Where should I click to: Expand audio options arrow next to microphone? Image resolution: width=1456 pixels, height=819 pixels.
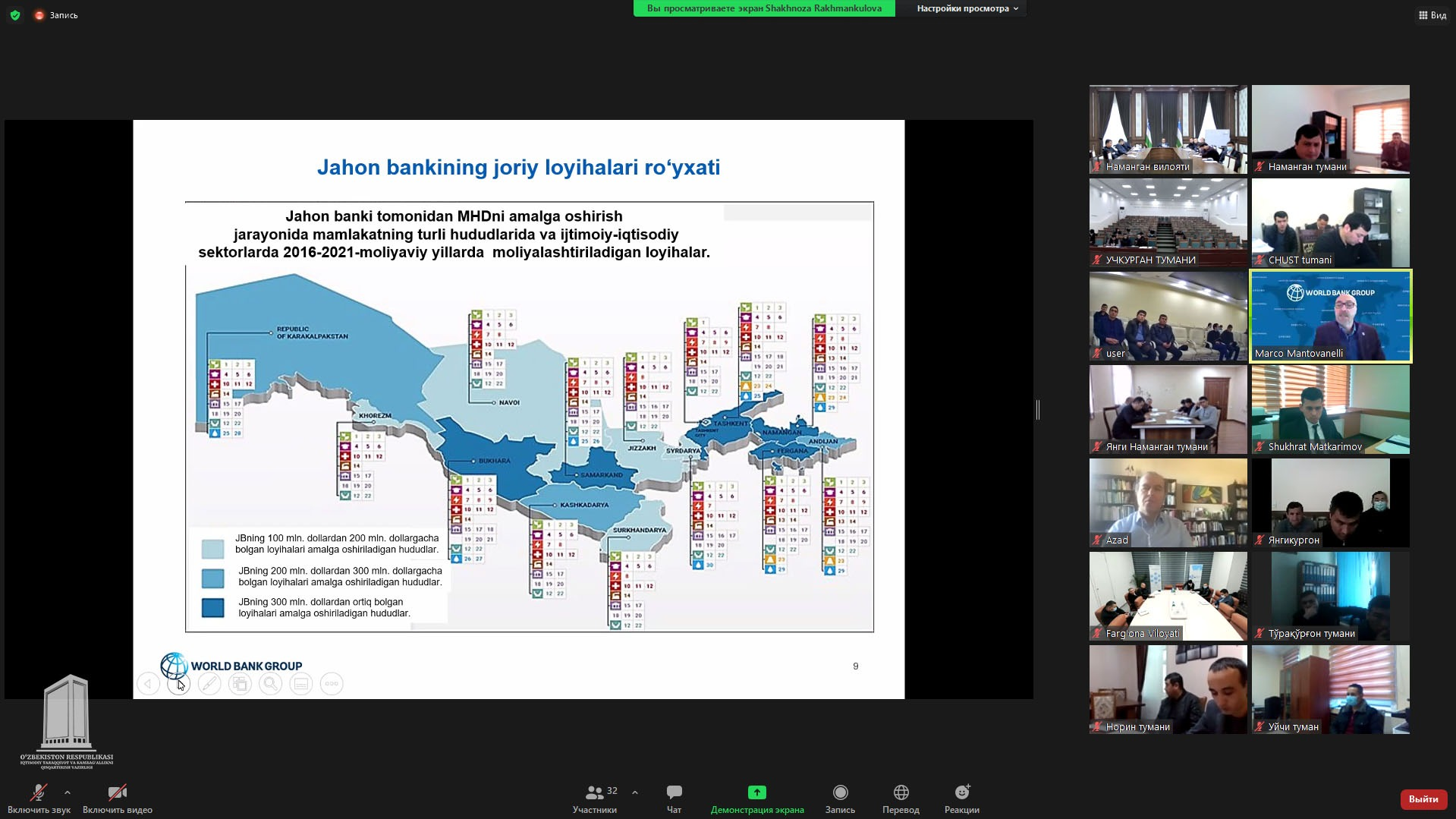click(x=68, y=792)
